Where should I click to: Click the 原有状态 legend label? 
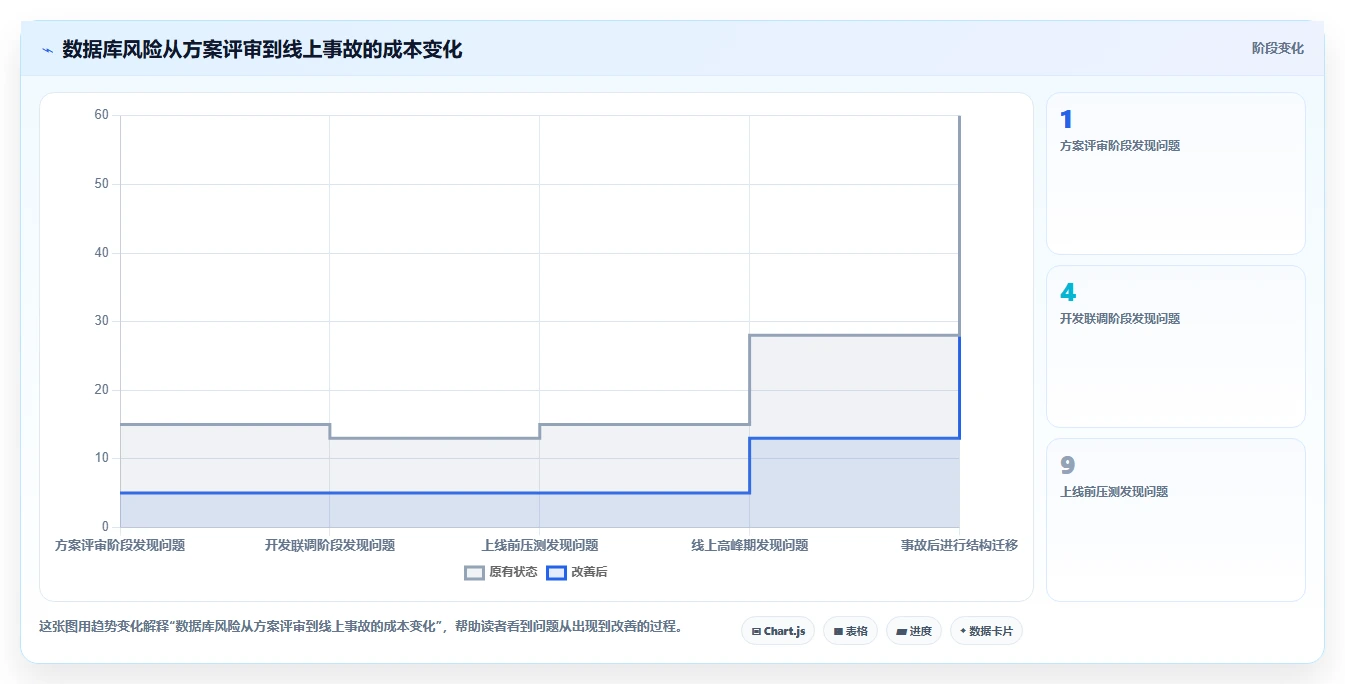(x=513, y=573)
